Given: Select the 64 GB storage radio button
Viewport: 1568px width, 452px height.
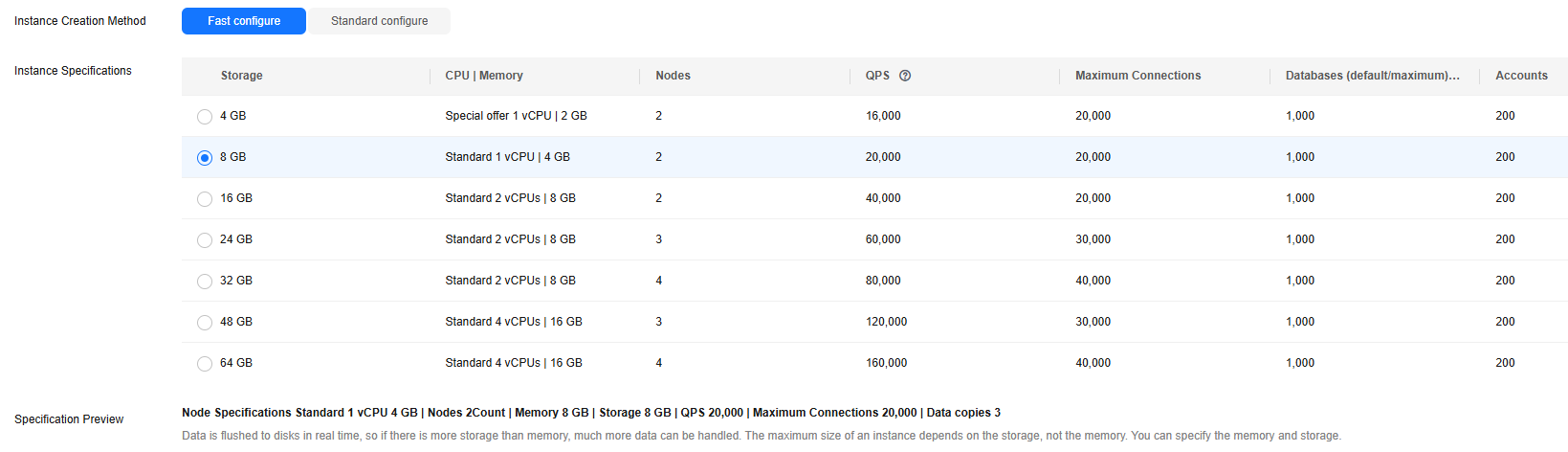Looking at the screenshot, I should tap(205, 364).
